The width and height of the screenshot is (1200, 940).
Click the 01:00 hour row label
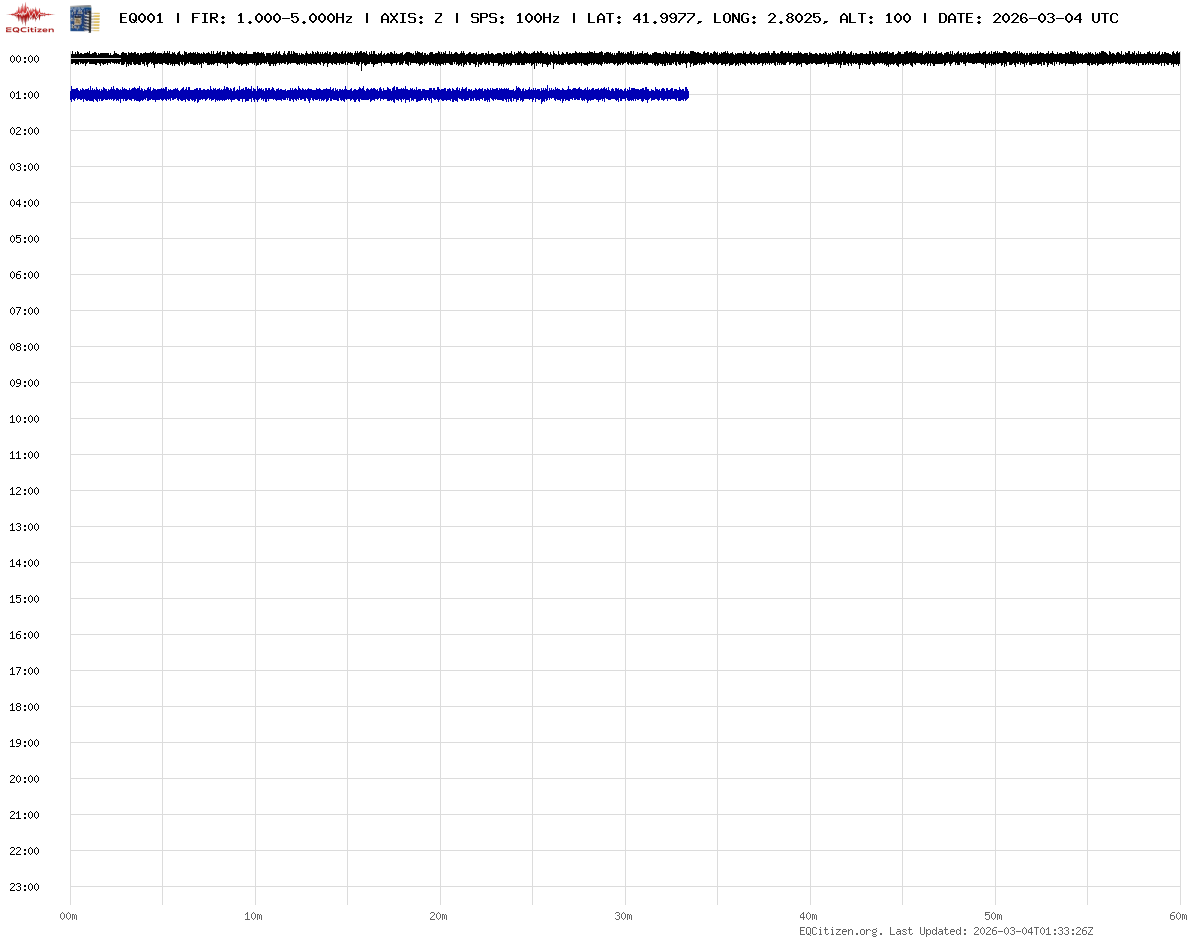24,95
